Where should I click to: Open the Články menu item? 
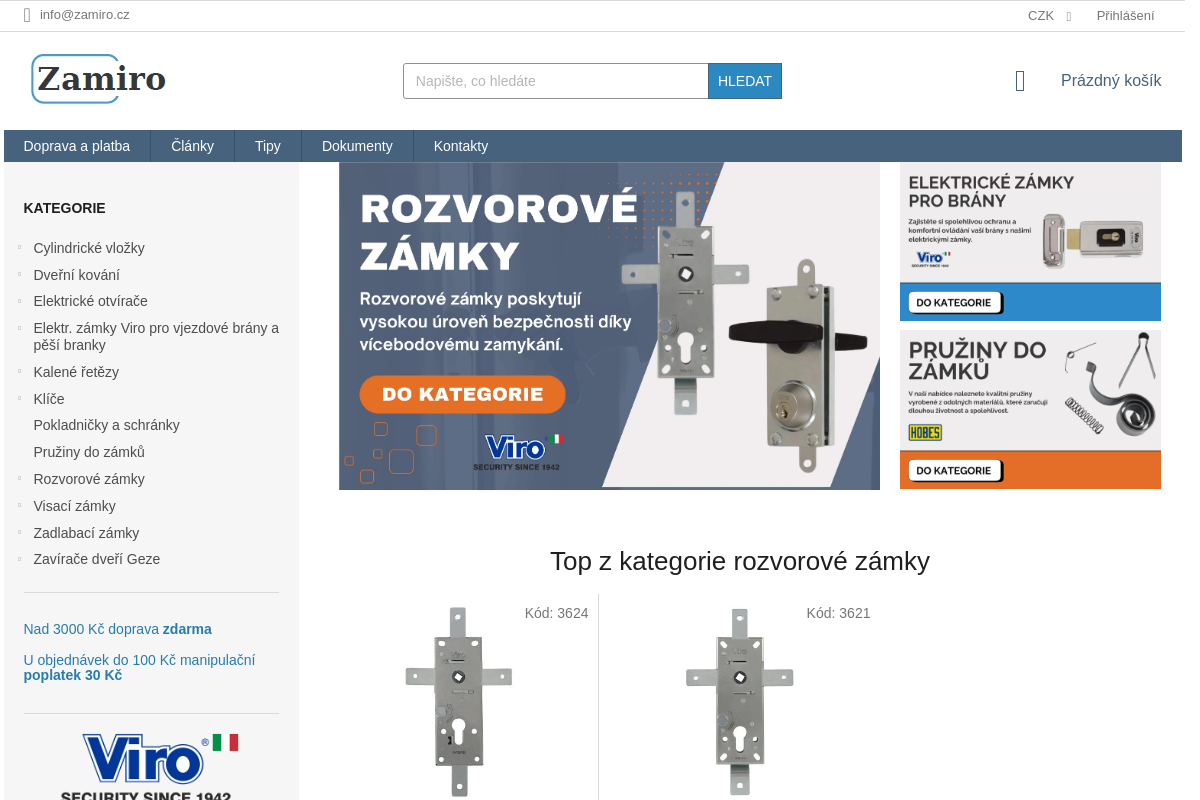tap(192, 146)
